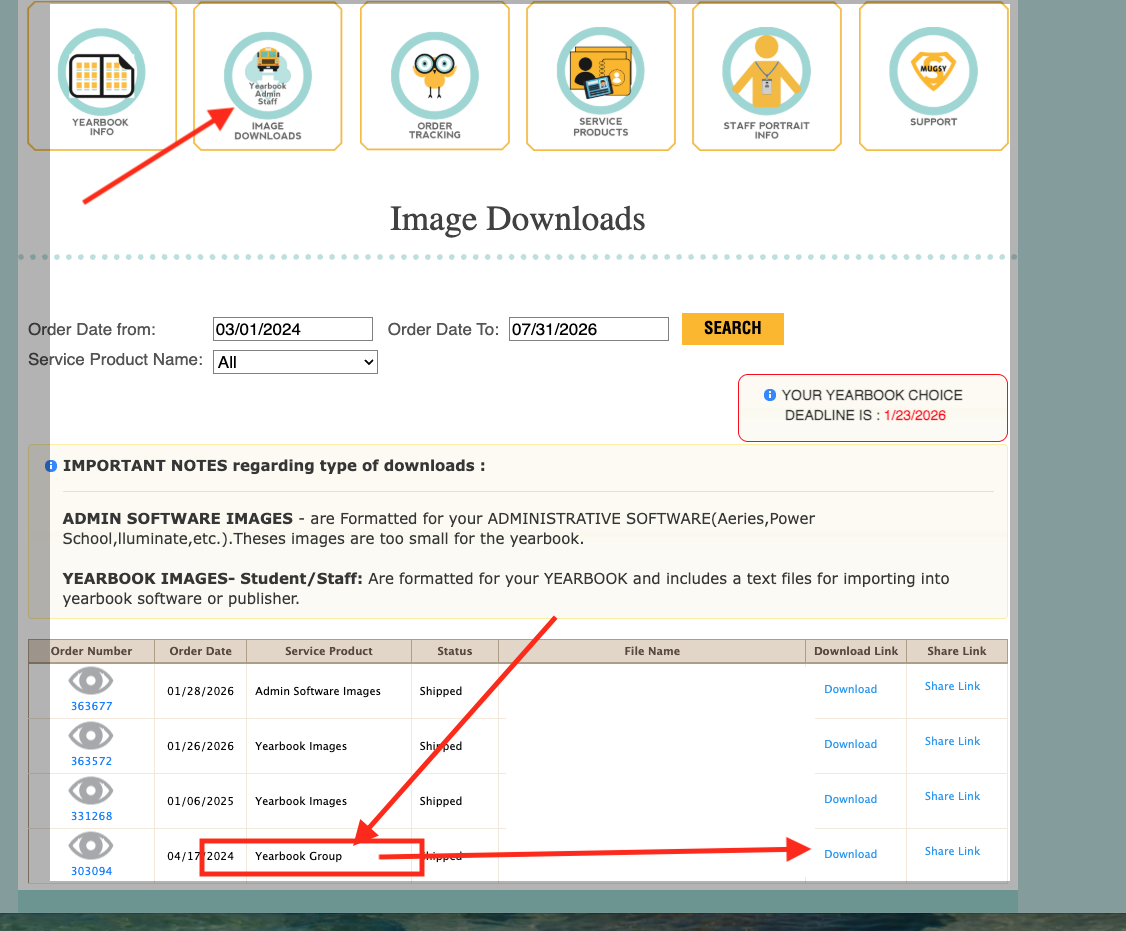Click the Order Date column header
Screen dimensions: 1126x931
coord(200,651)
